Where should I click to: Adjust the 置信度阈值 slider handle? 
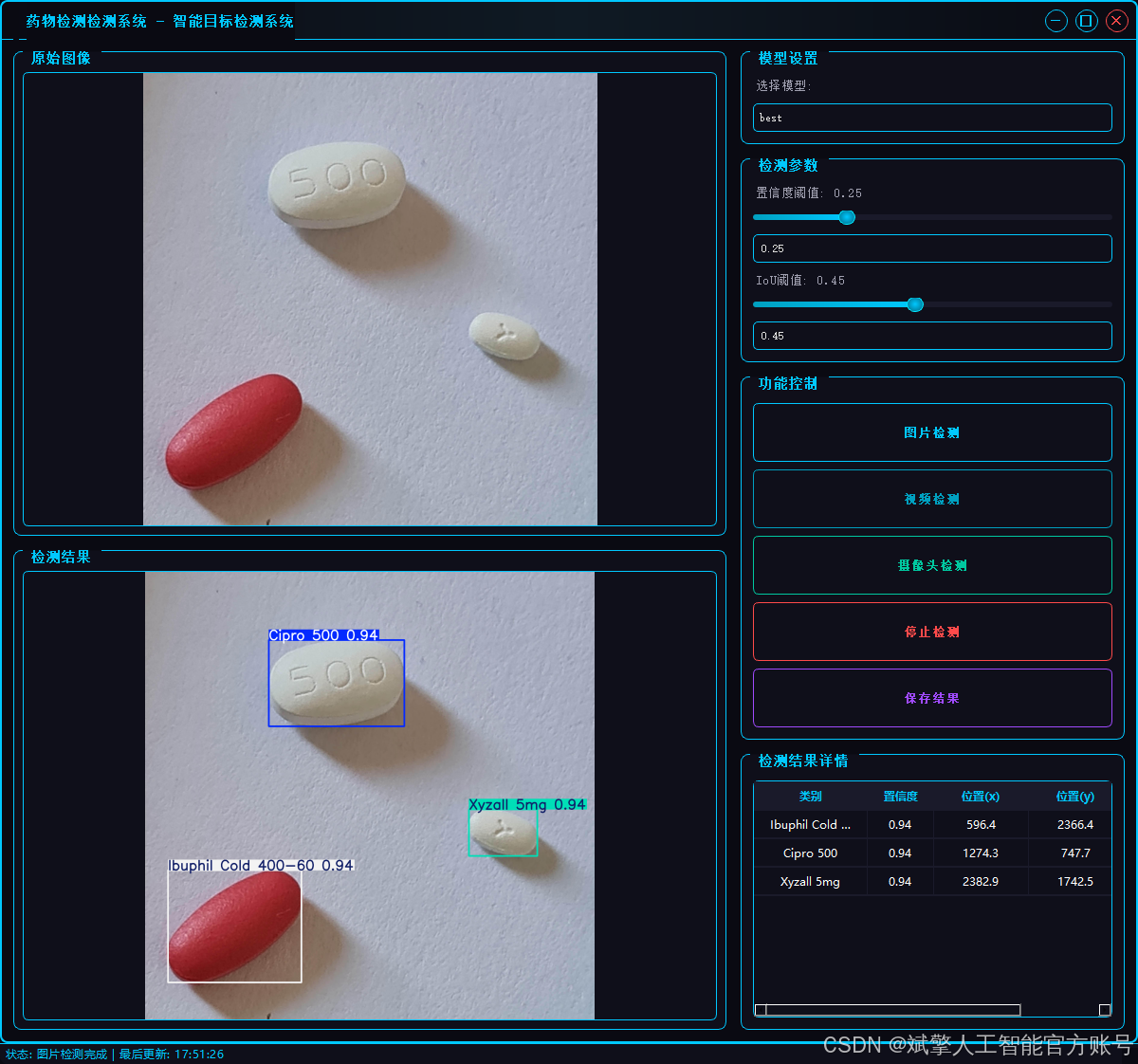pos(847,217)
